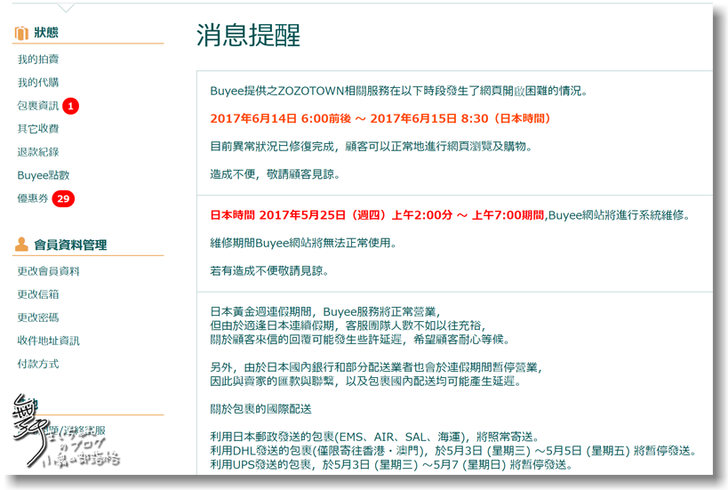The height and width of the screenshot is (490, 728).
Task: Click the line starting 關於顧客來信的回覆
Action: (x=360, y=340)
